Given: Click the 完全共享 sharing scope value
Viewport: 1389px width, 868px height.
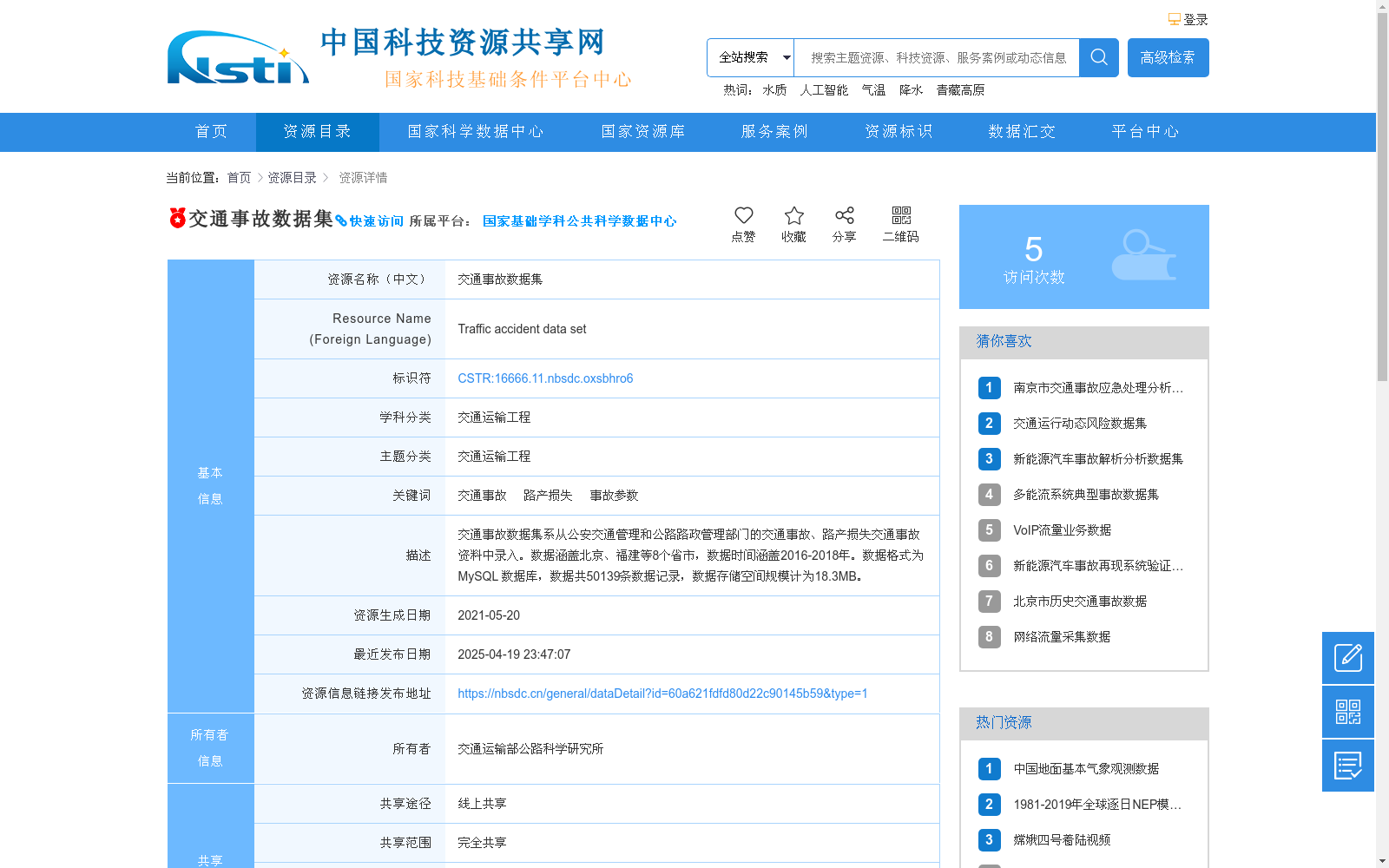Looking at the screenshot, I should [482, 843].
